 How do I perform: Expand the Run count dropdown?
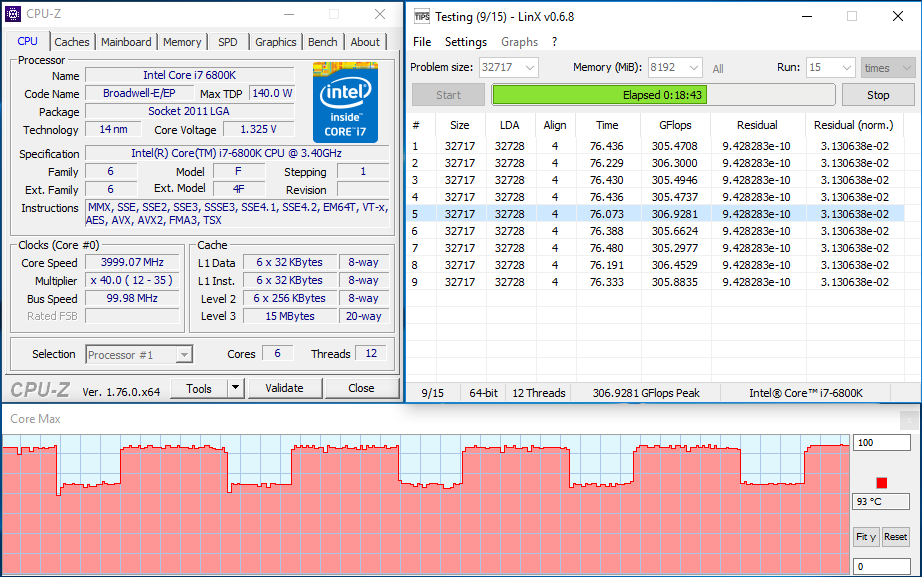click(x=846, y=68)
